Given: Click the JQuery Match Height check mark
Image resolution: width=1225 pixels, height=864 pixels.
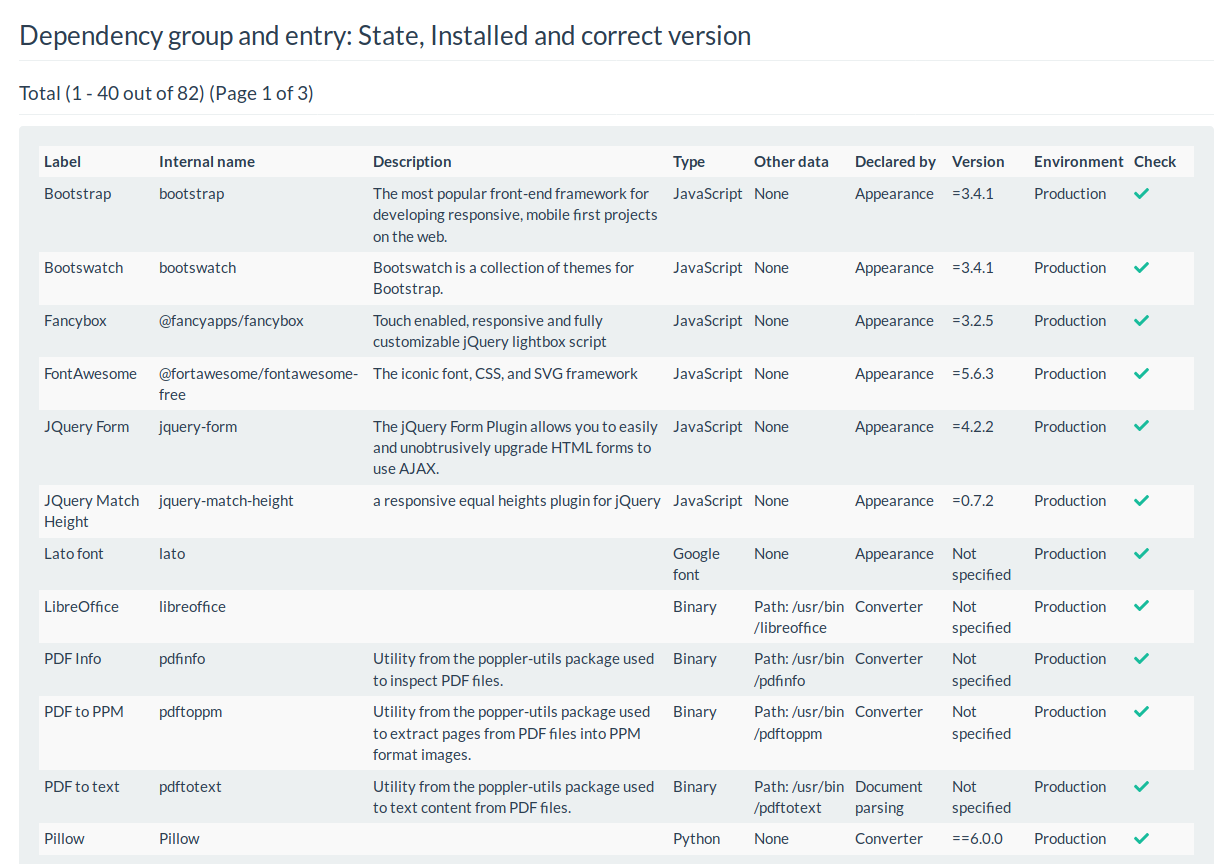Looking at the screenshot, I should 1141,500.
